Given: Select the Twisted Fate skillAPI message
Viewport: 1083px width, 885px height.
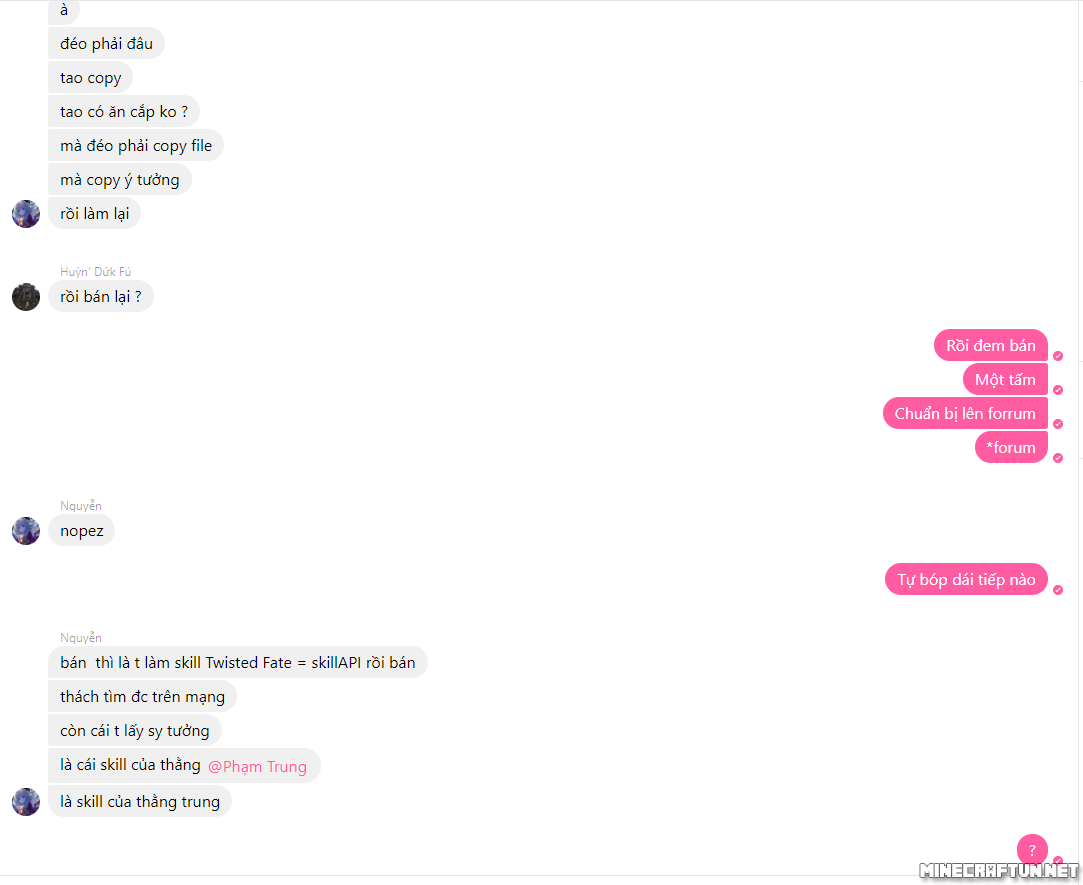Looking at the screenshot, I should [238, 663].
